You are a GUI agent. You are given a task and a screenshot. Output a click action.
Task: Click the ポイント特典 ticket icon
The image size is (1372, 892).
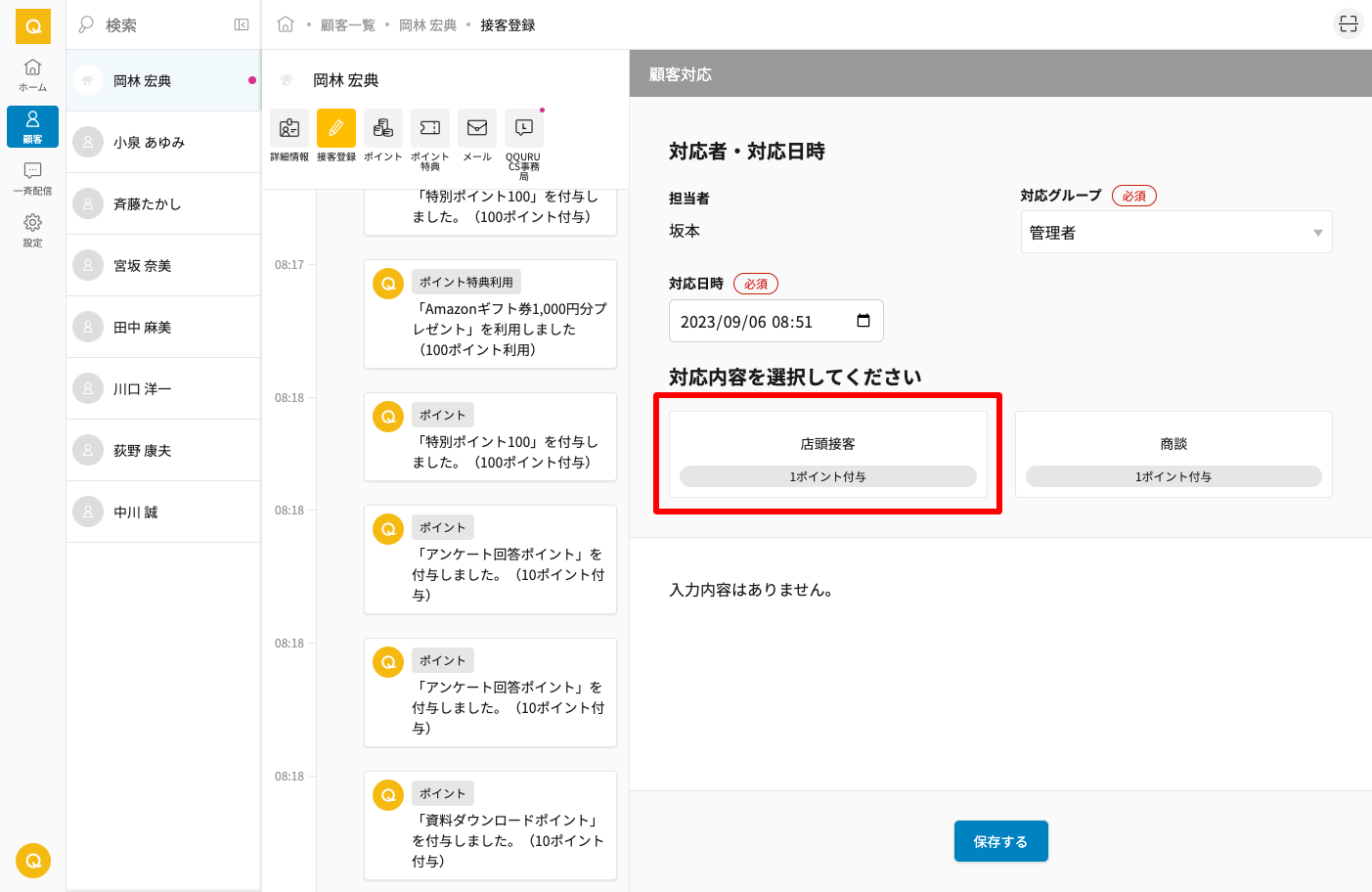(x=430, y=128)
